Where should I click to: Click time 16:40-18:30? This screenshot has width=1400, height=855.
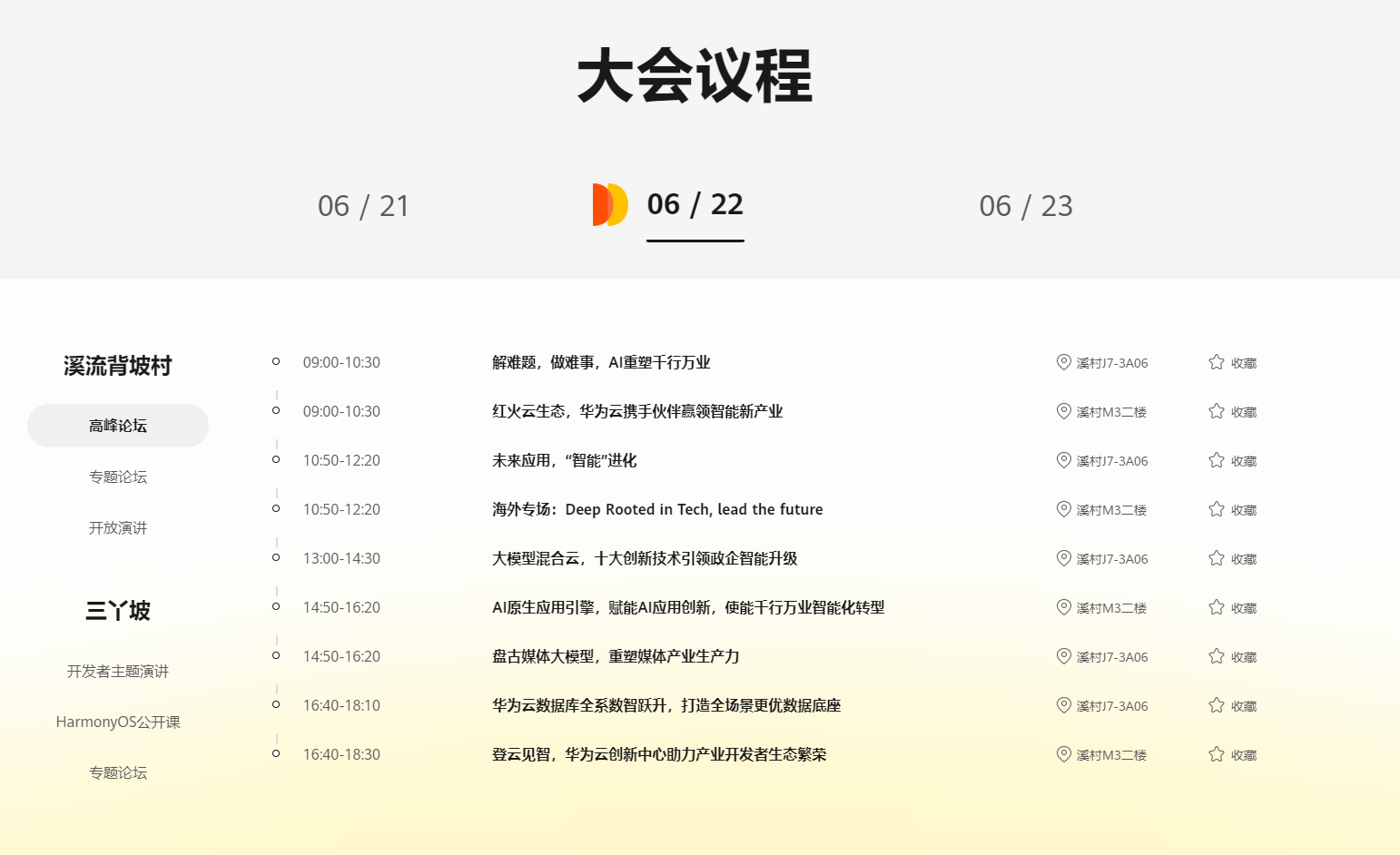click(x=341, y=754)
